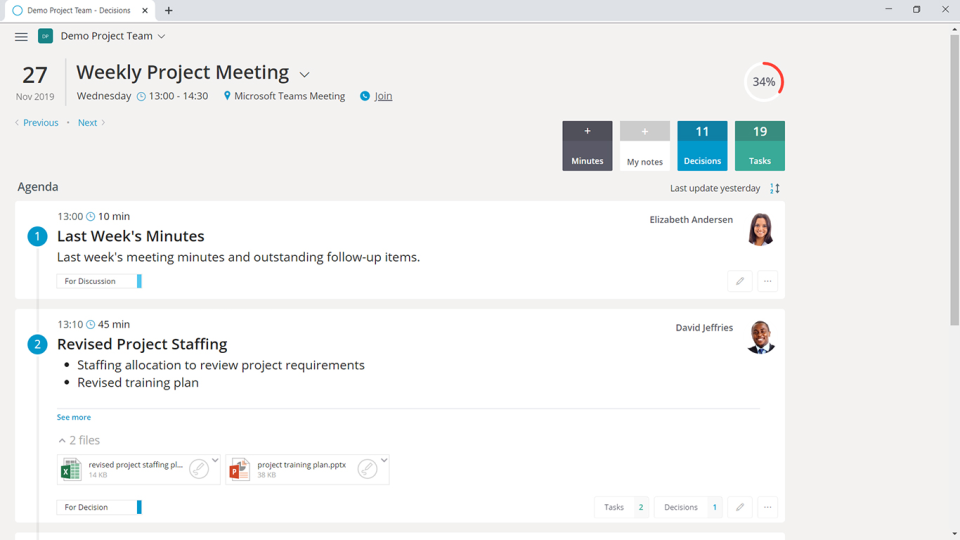
Task: Open the Tasks tile showing 19
Action: point(759,146)
